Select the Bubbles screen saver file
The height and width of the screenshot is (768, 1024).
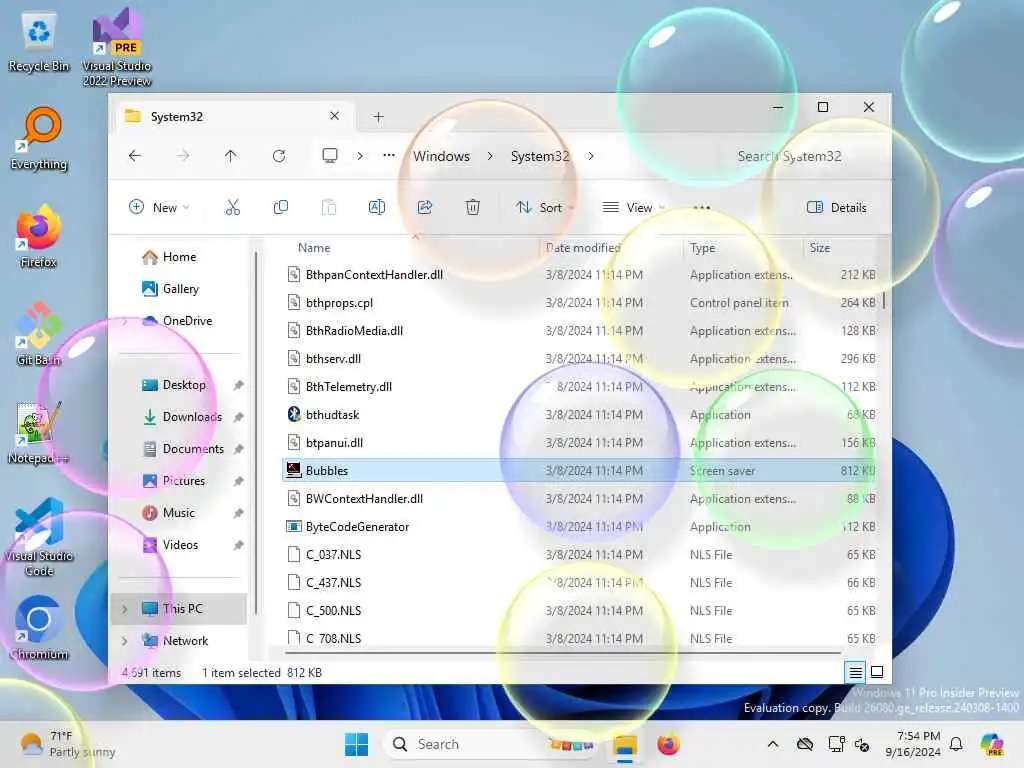(x=579, y=471)
